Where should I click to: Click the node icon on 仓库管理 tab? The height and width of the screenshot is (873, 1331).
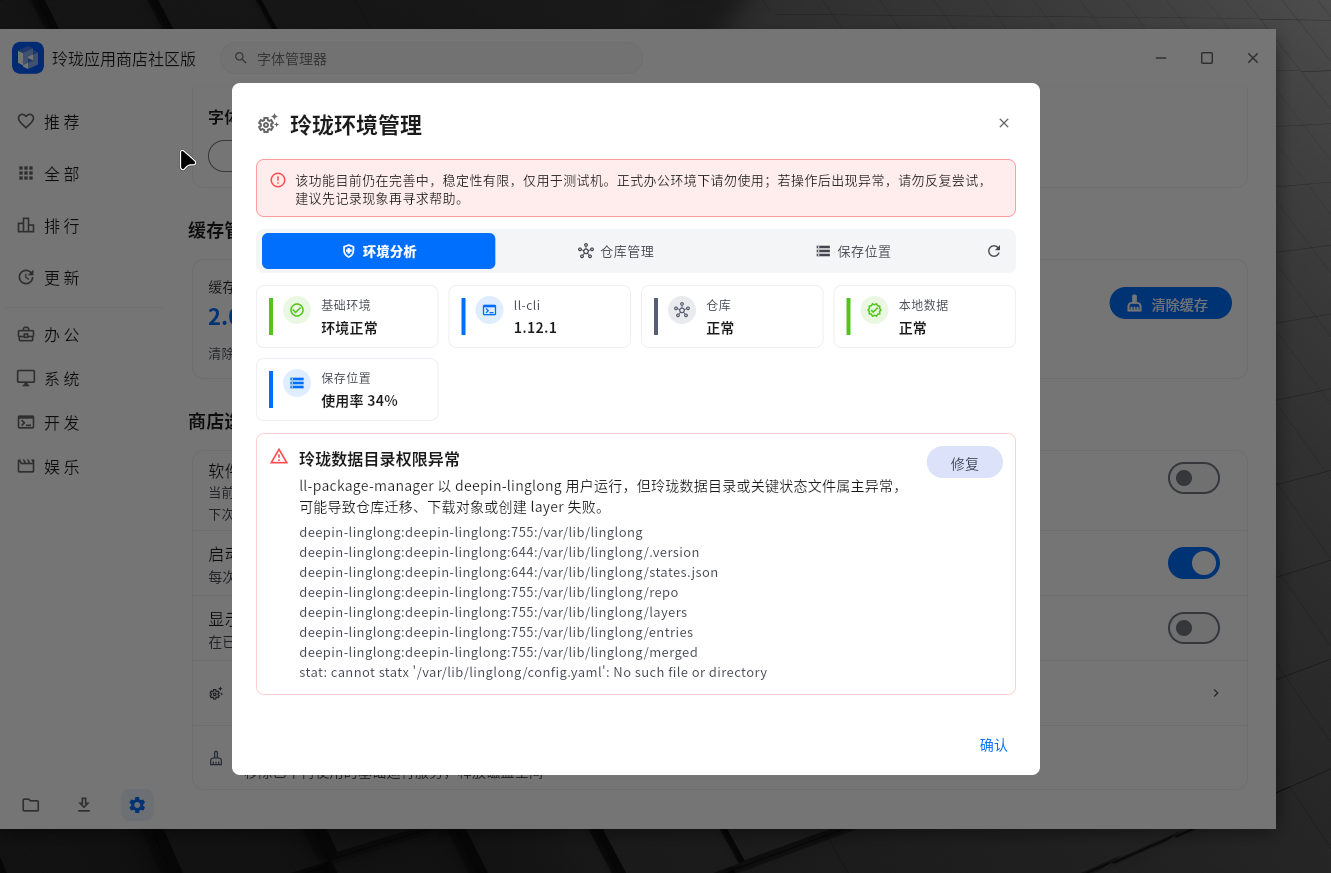(586, 251)
